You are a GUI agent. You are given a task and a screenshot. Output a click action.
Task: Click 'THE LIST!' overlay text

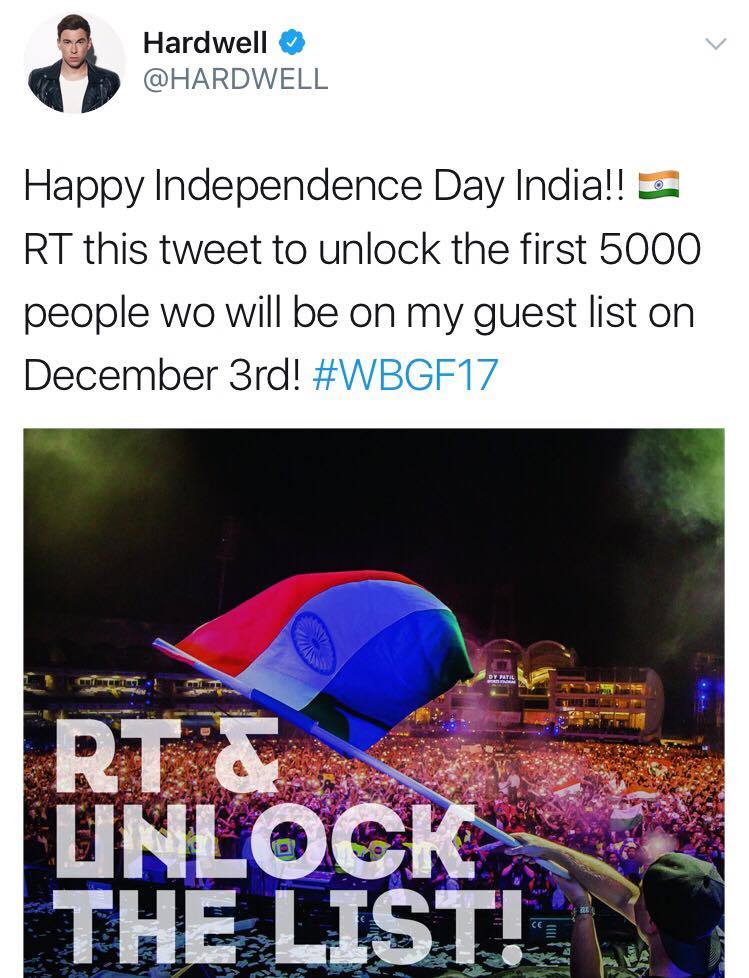click(x=288, y=926)
